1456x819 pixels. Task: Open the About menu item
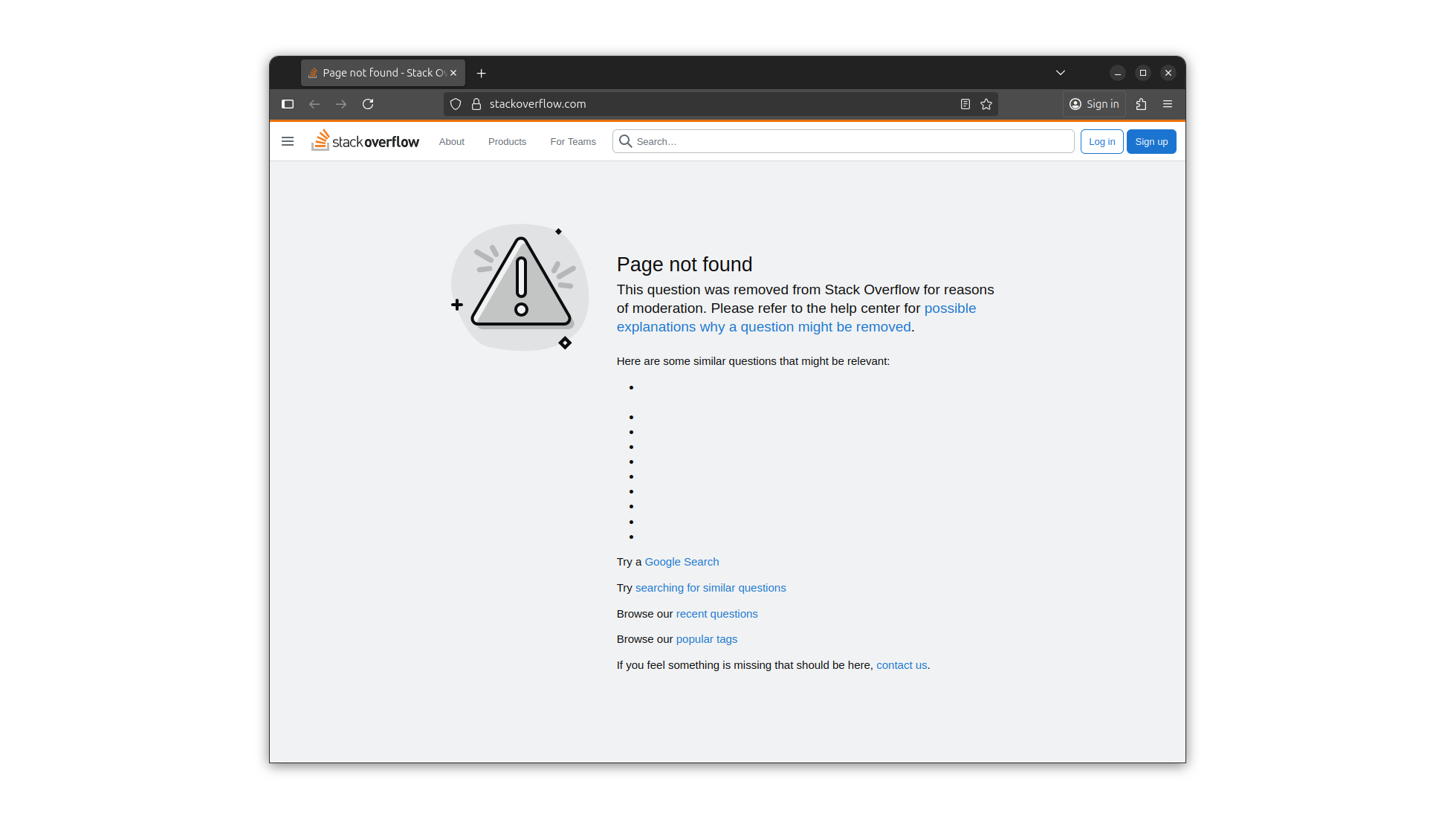(x=451, y=142)
